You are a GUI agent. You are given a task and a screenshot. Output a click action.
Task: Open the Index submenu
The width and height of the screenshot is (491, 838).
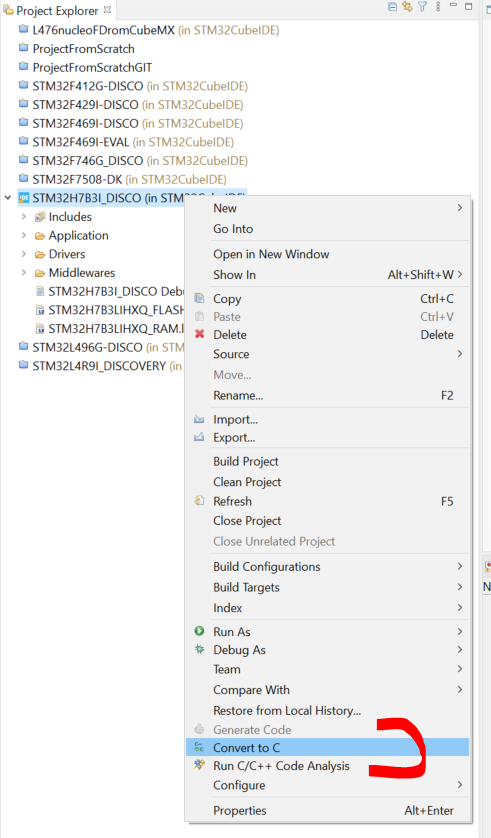[x=328, y=608]
